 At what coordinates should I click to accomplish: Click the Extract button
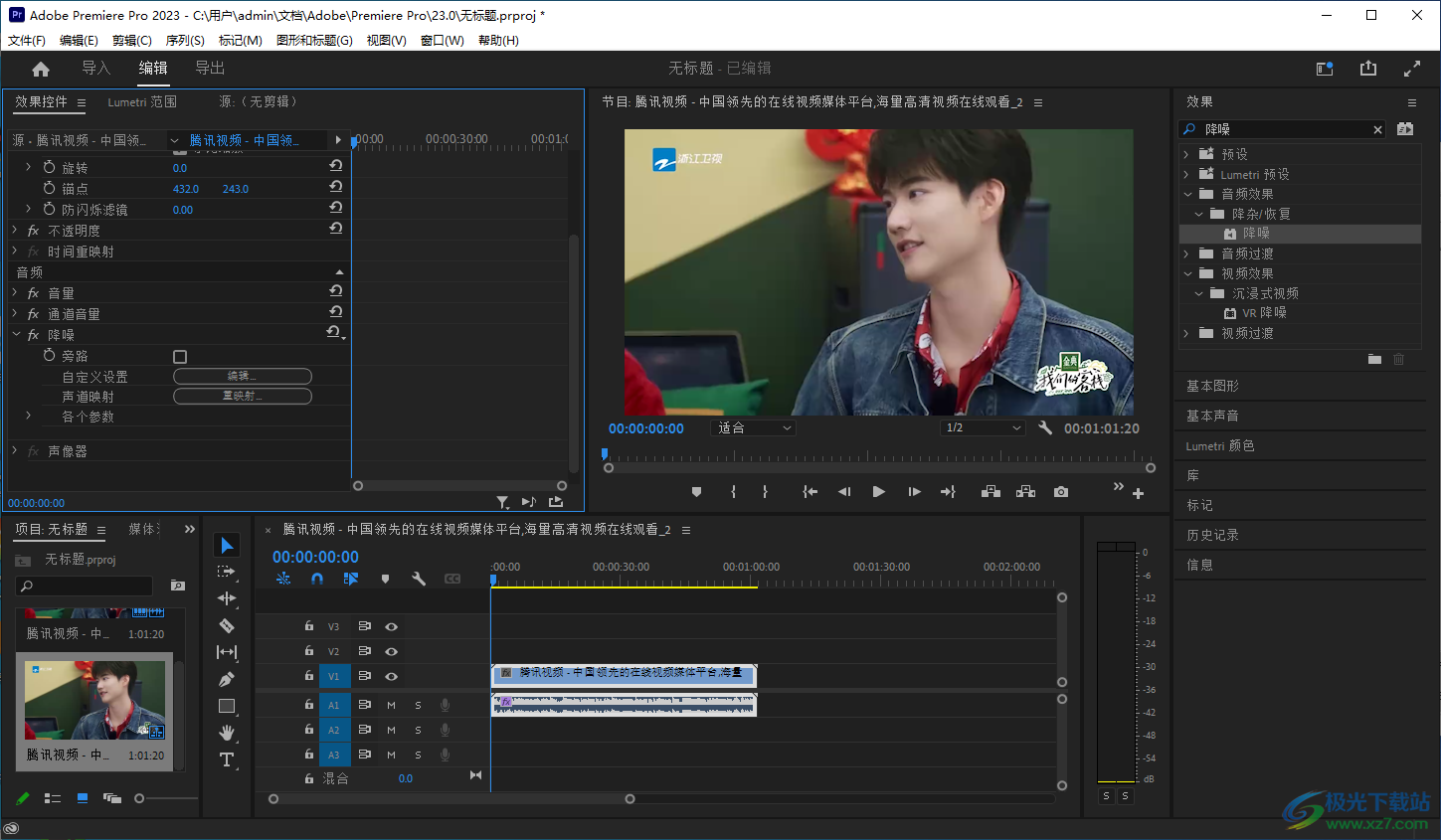(1025, 492)
